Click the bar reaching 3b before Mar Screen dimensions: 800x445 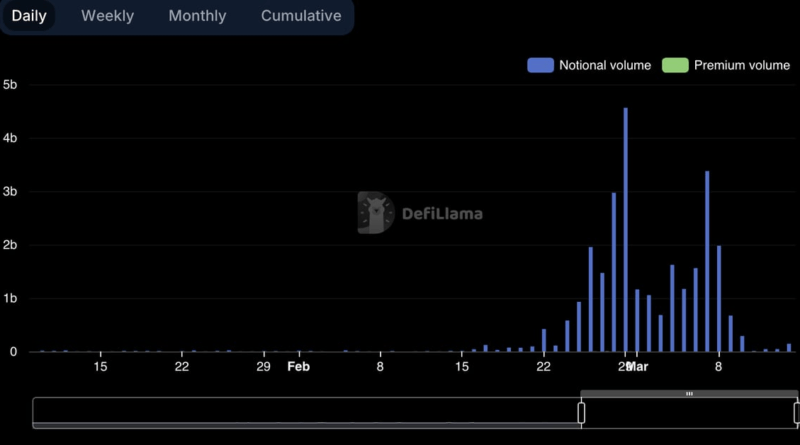coord(614,272)
